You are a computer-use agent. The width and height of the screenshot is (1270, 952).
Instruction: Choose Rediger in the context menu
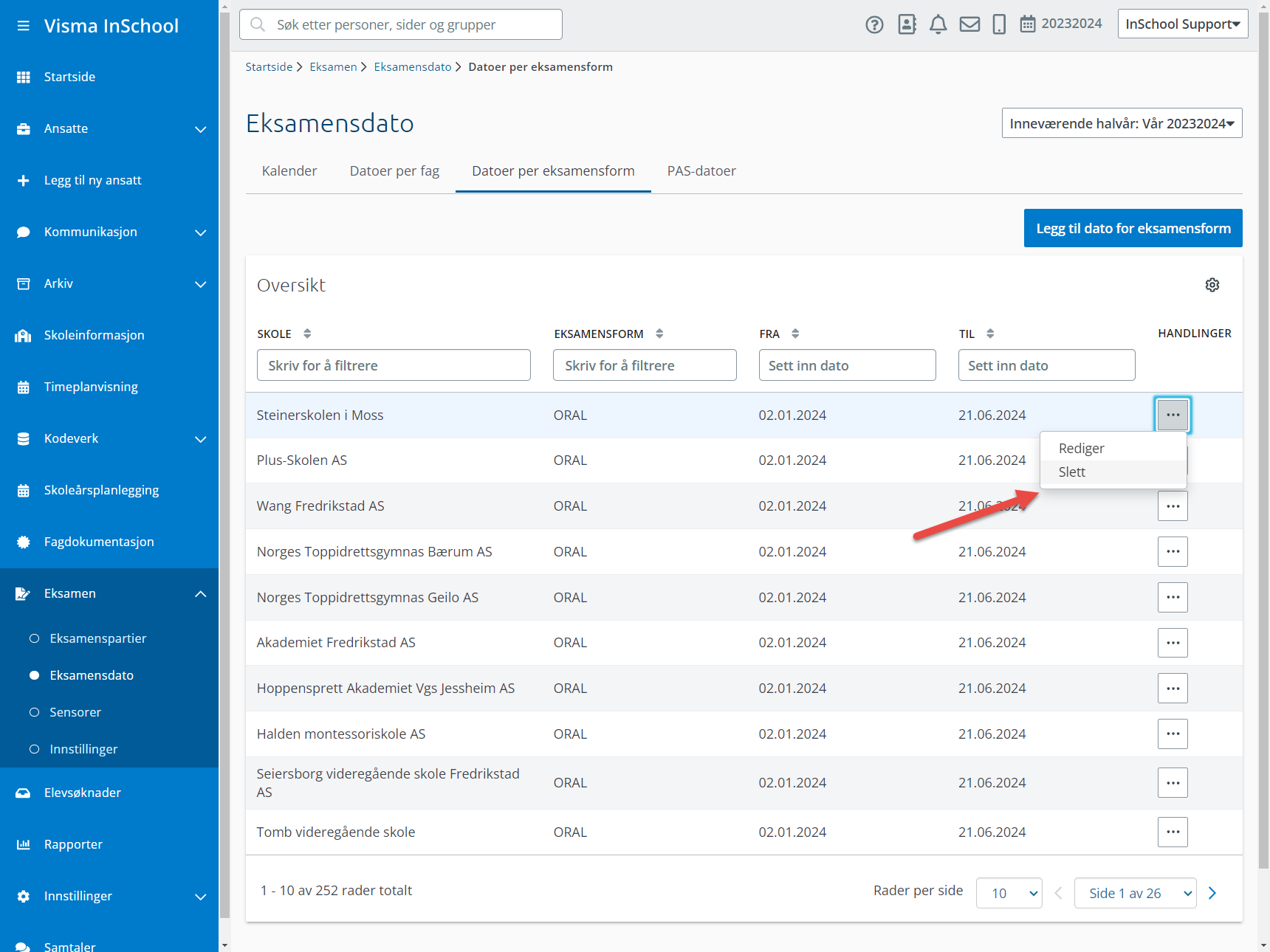coord(1113,449)
